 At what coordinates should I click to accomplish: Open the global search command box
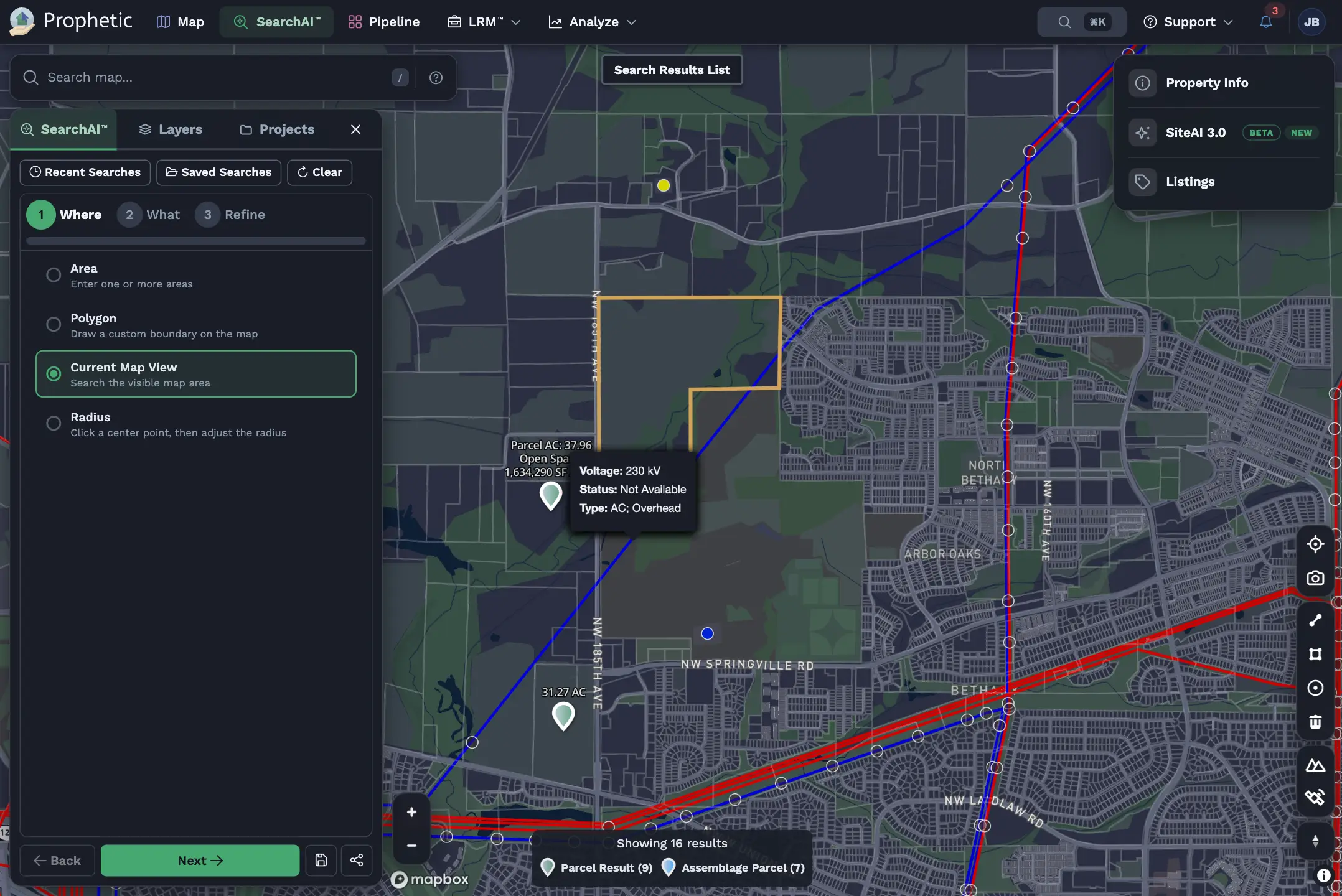point(1082,22)
